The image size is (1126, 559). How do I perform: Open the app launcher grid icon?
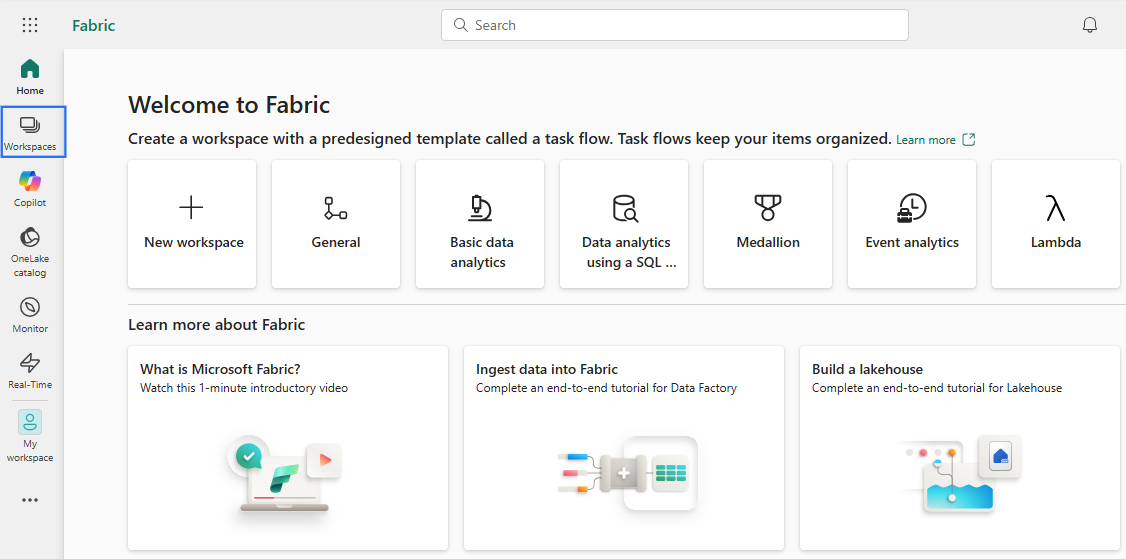(x=30, y=25)
